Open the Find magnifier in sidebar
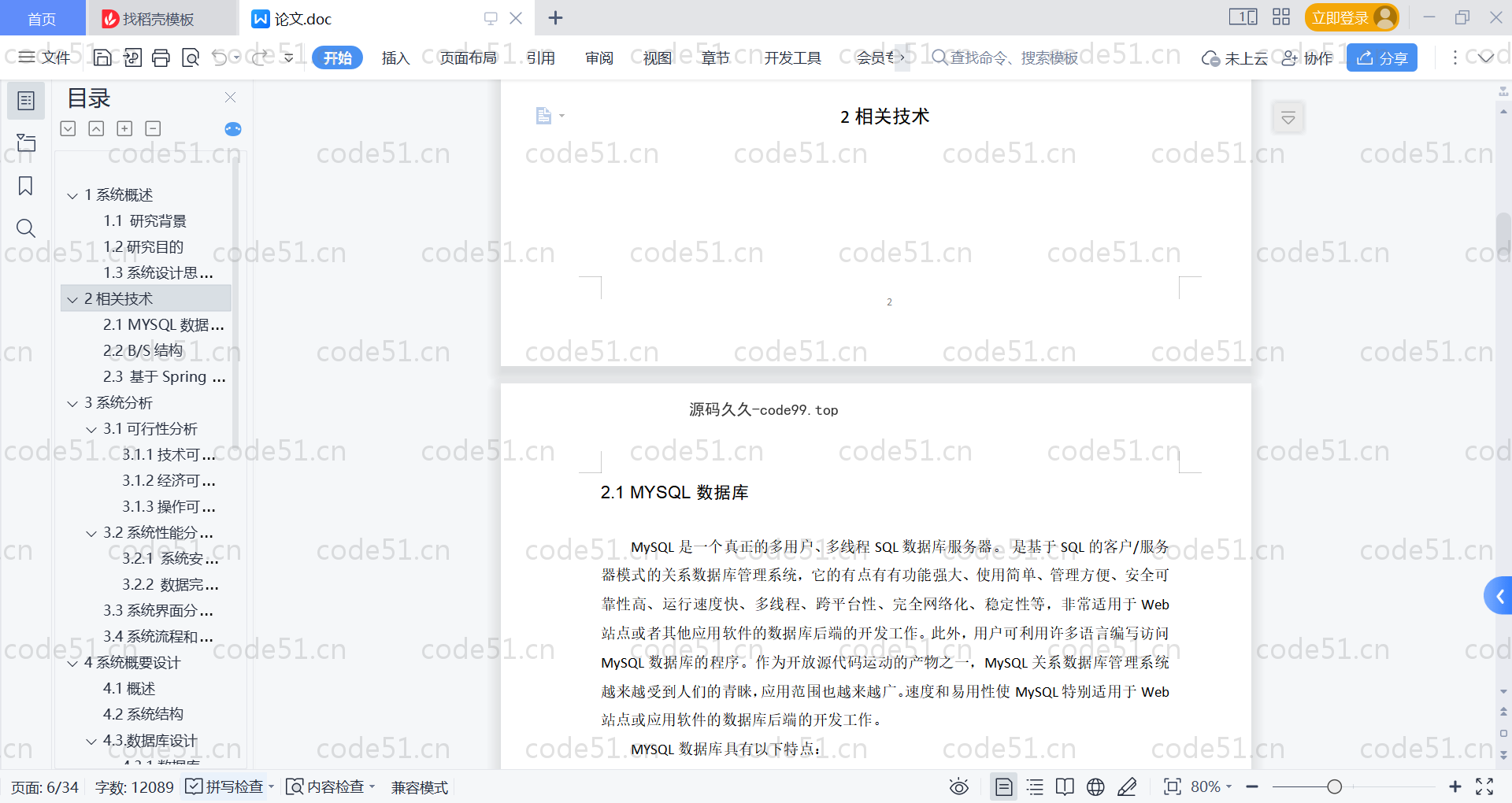Image resolution: width=1512 pixels, height=803 pixels. pyautogui.click(x=26, y=228)
